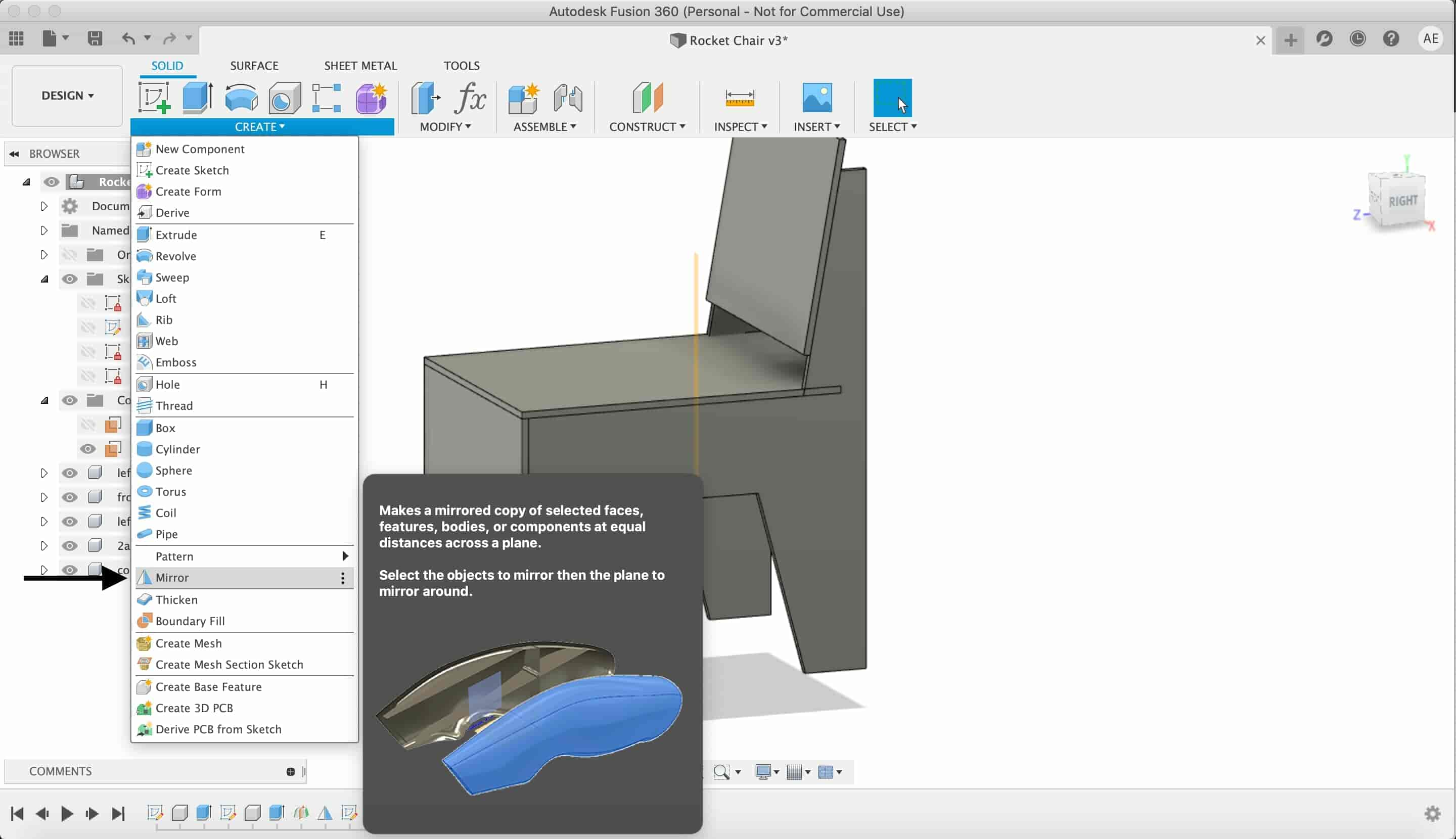Open the MODIFY dropdown
The height and width of the screenshot is (839, 1456).
pyautogui.click(x=445, y=126)
